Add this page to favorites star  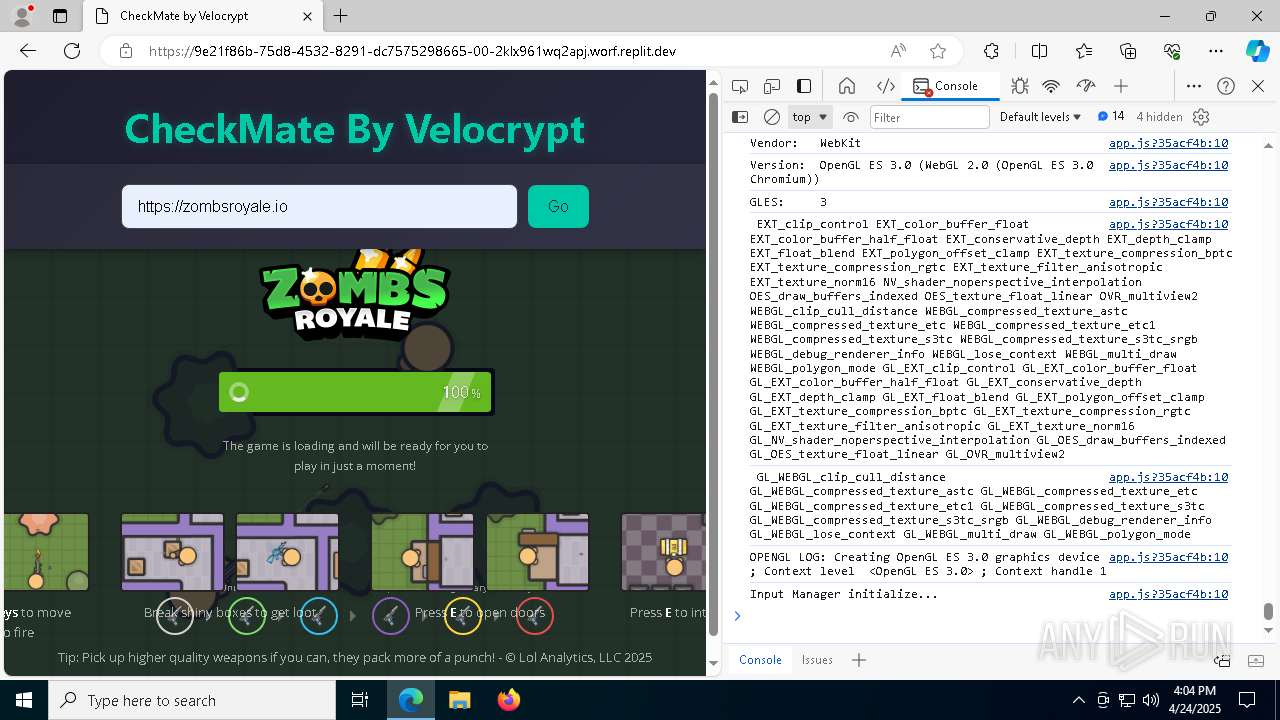(937, 51)
